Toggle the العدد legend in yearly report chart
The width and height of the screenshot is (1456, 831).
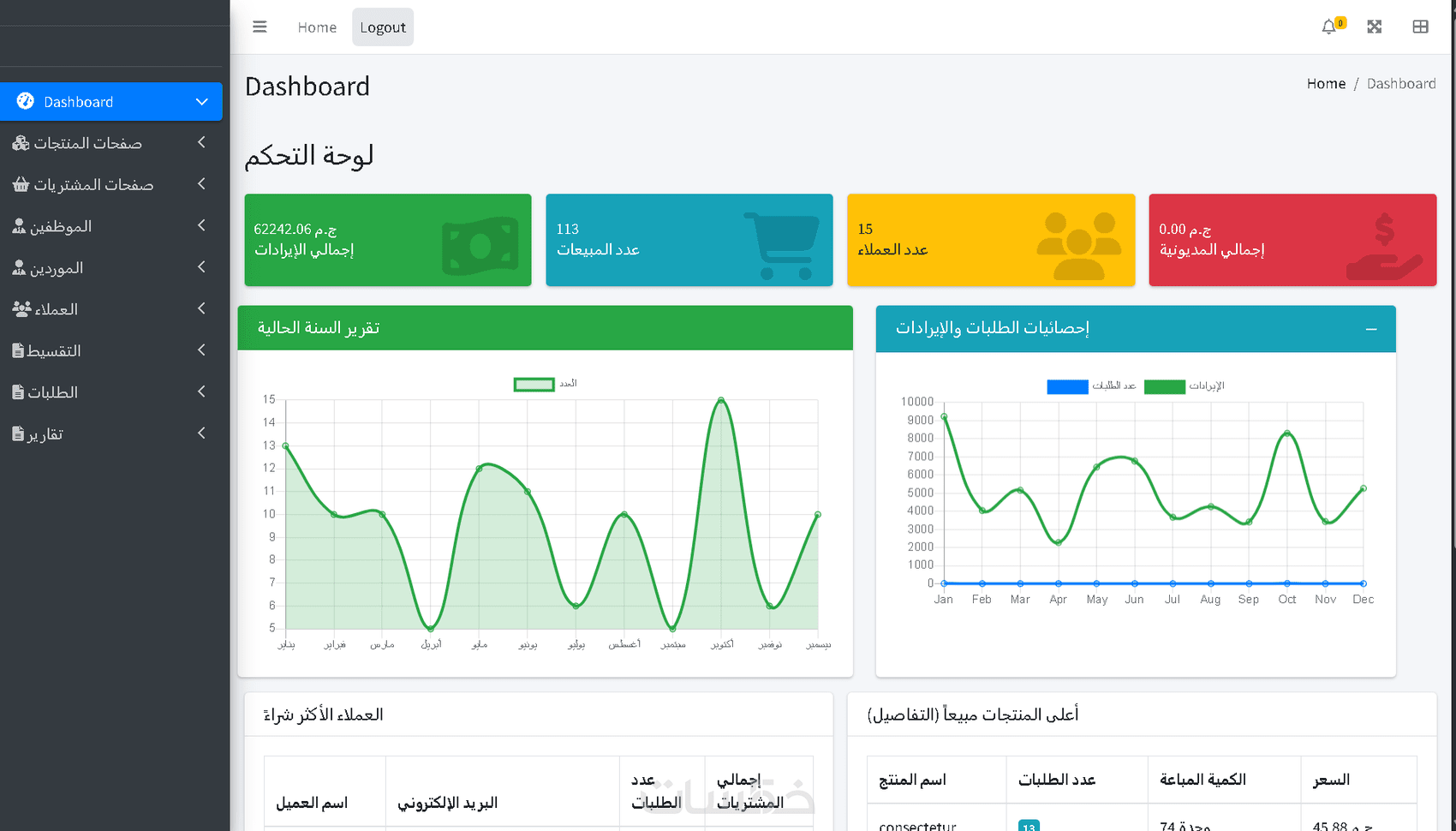tap(545, 384)
